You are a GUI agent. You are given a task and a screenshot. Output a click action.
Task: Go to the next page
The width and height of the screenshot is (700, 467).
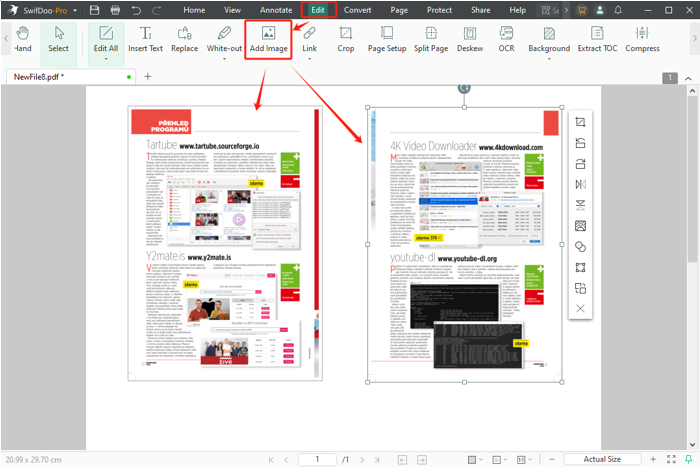[x=362, y=459]
